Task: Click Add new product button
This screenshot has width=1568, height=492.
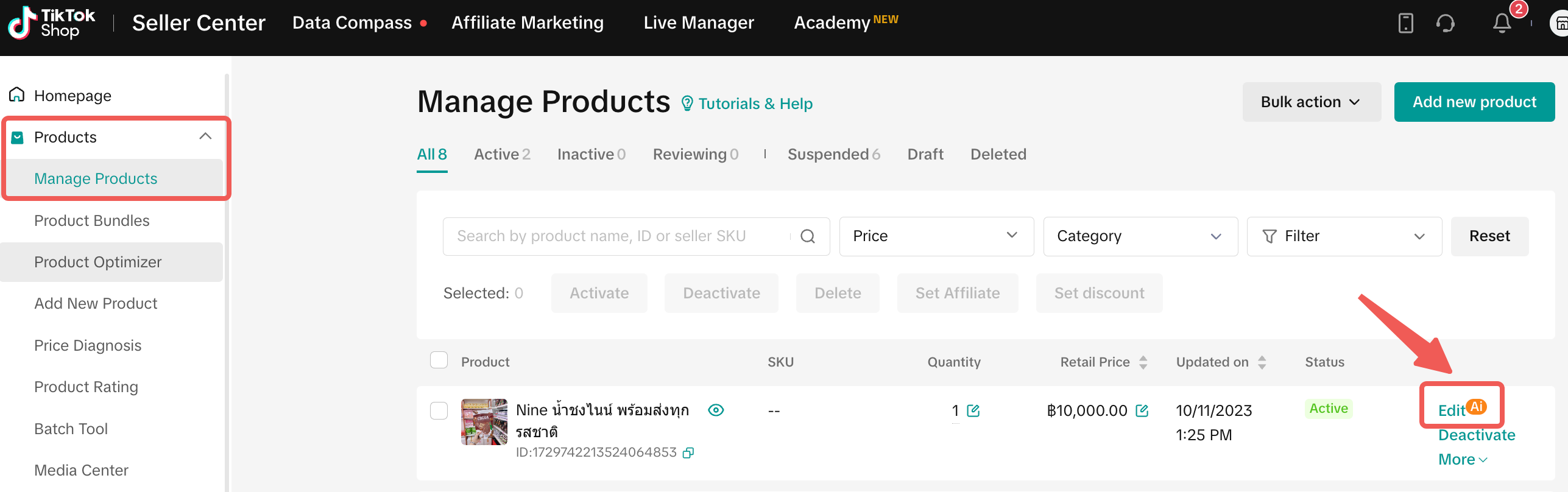Action: click(x=1474, y=102)
